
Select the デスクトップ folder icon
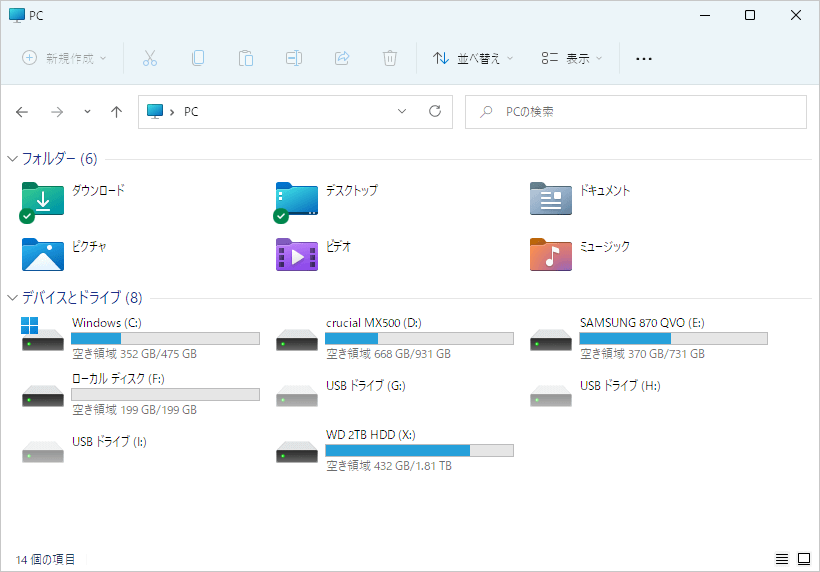pos(296,202)
